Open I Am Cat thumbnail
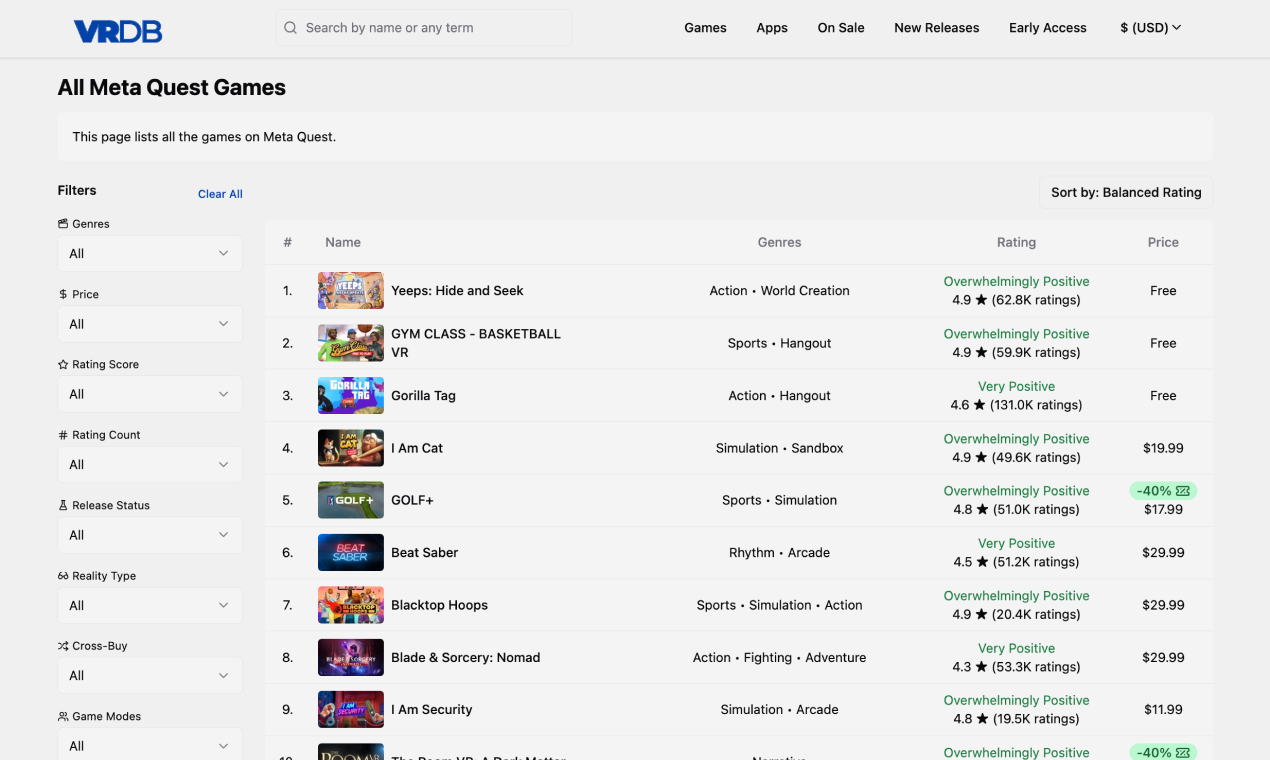This screenshot has height=760, width=1270. click(x=351, y=448)
